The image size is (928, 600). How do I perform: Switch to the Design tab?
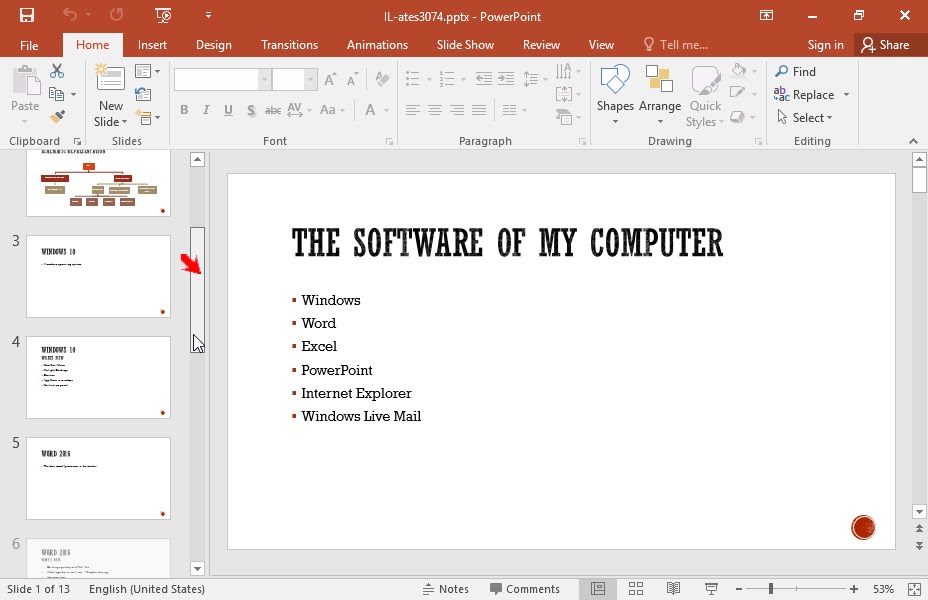pos(214,45)
